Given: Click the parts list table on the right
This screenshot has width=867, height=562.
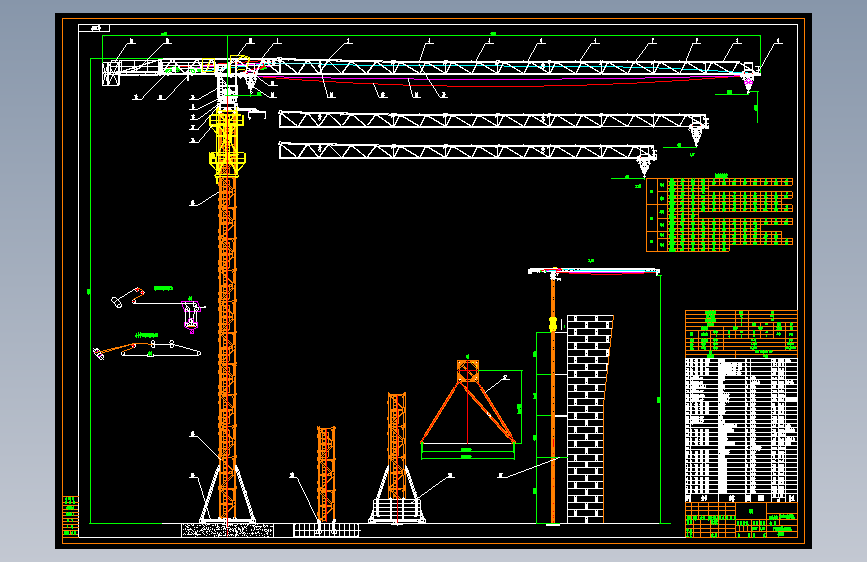Looking at the screenshot, I should click(741, 429).
